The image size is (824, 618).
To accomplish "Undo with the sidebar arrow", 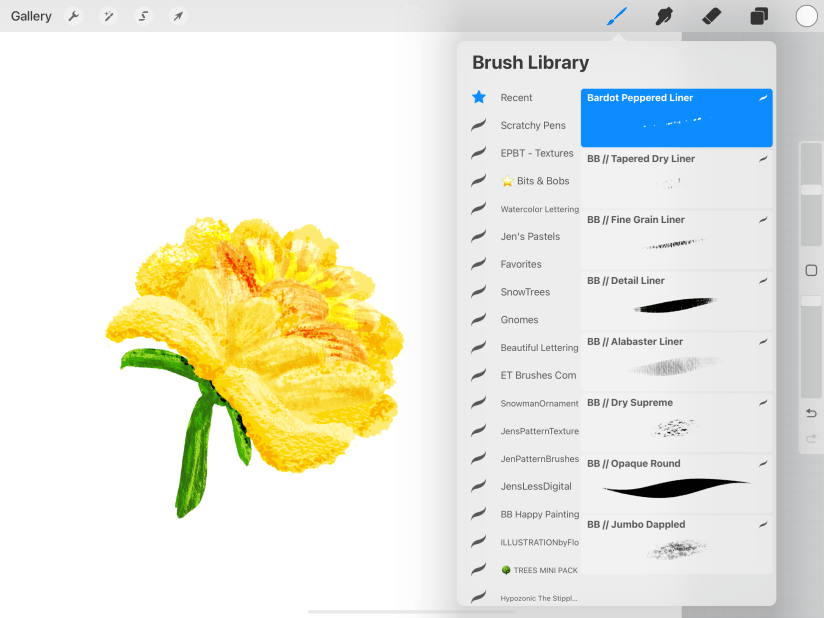I will (811, 413).
